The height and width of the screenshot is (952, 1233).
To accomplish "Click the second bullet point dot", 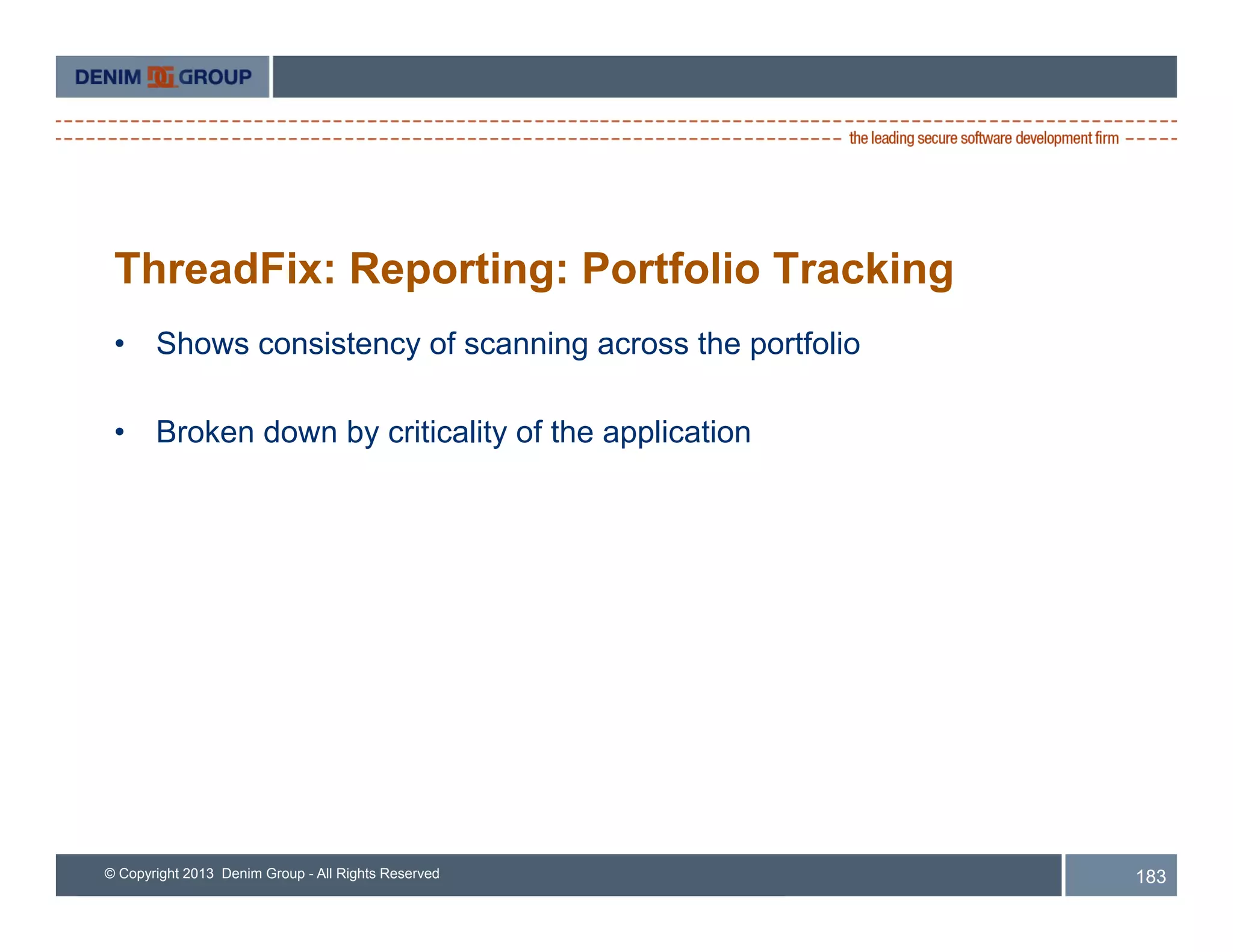I will pos(120,432).
